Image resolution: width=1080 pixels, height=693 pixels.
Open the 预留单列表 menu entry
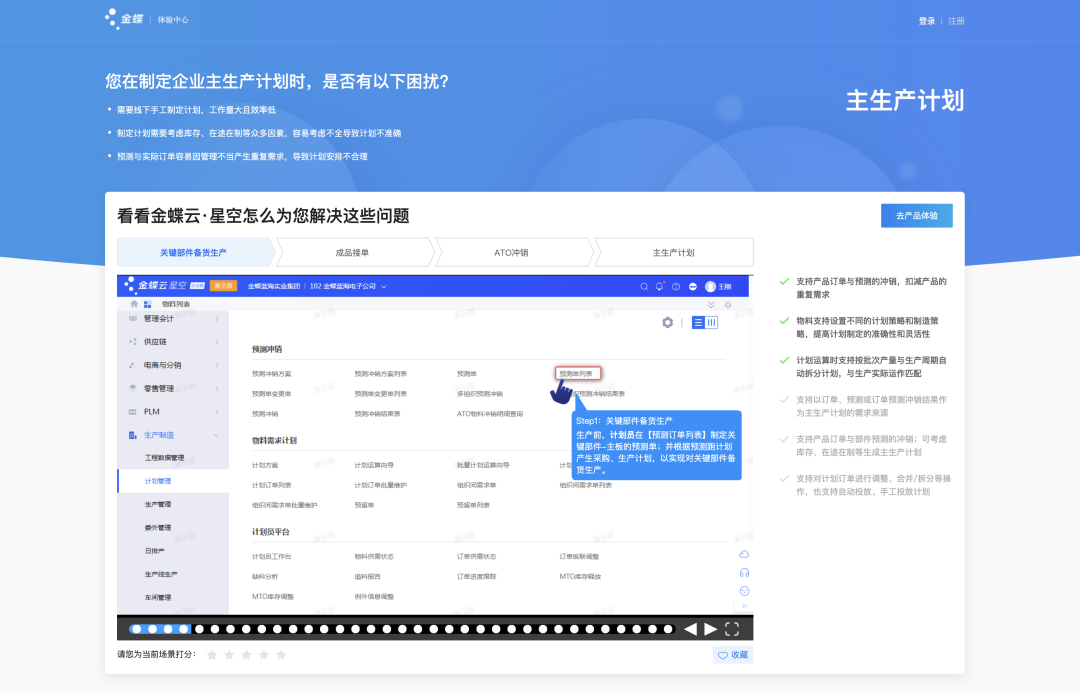pos(473,506)
